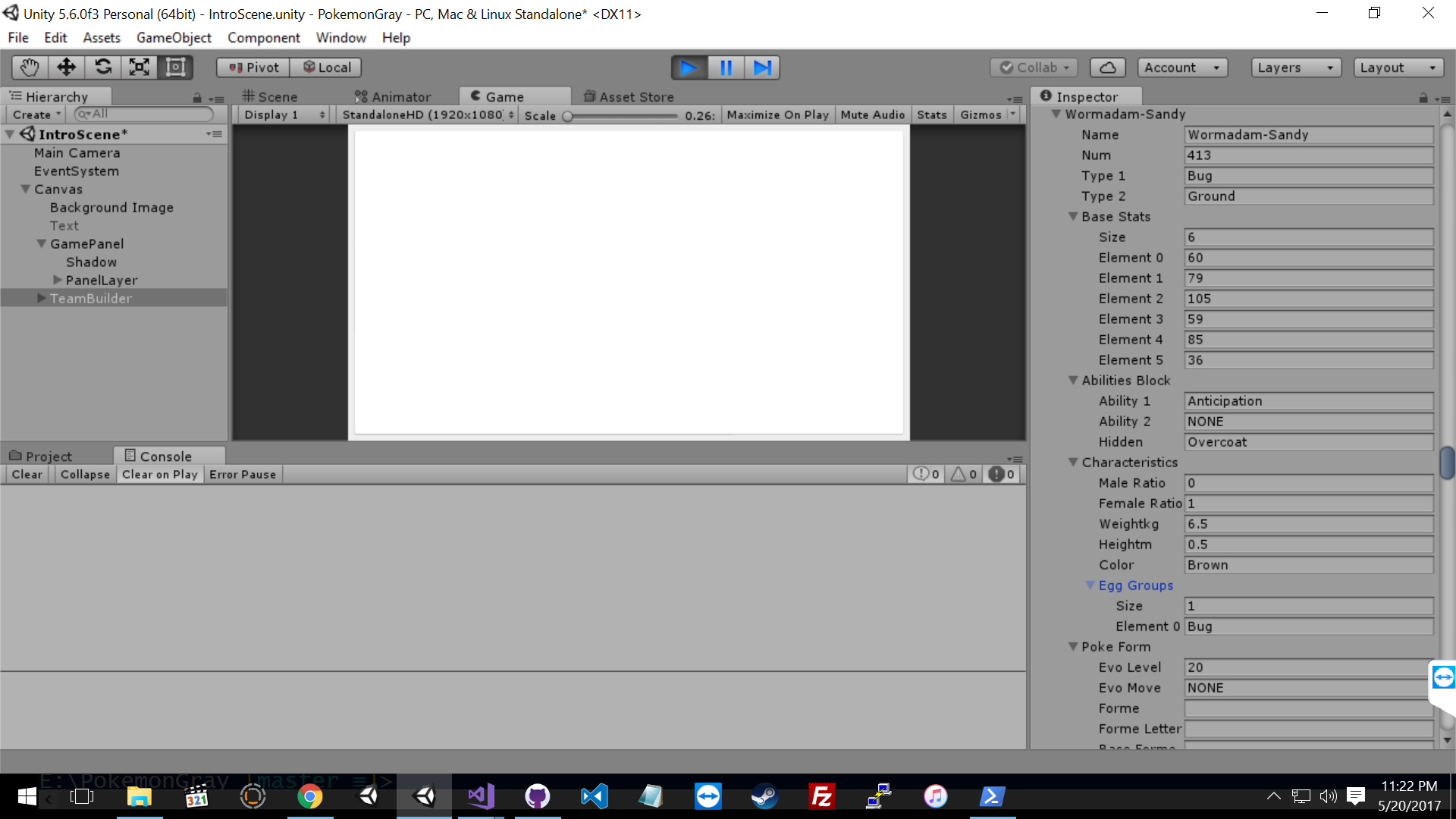Click the Ability 1 Anticipation field
This screenshot has width=1456, height=819.
1308,400
